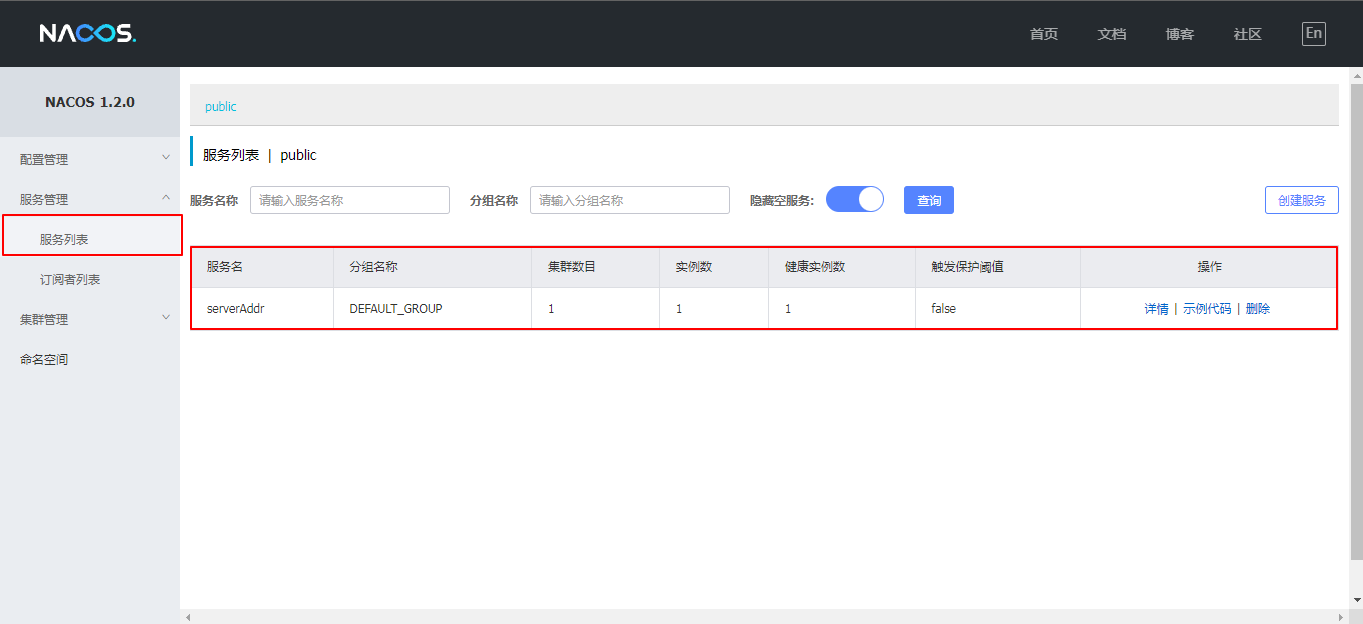Focus the 服务名称 input field
1363x624 pixels.
point(349,200)
